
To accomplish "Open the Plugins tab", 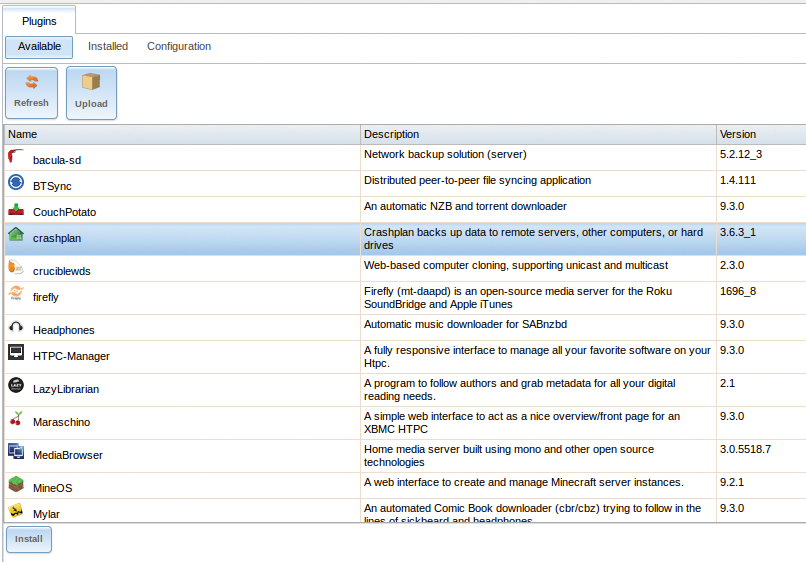I will click(39, 21).
